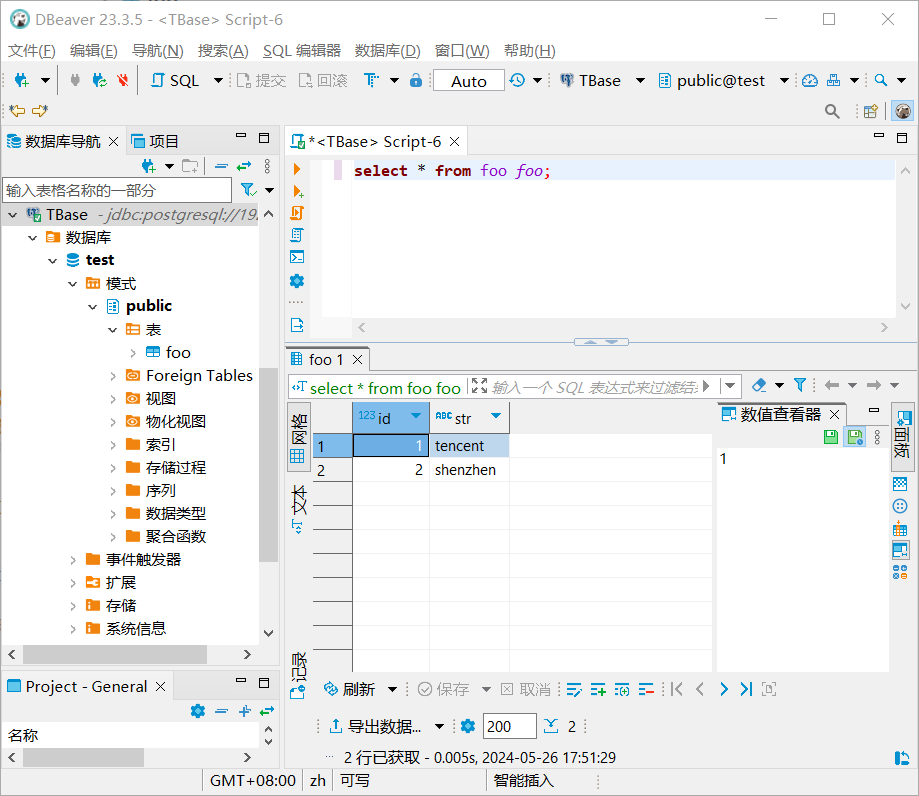Image resolution: width=919 pixels, height=796 pixels.
Task: Toggle record view mode
Action: (298, 675)
